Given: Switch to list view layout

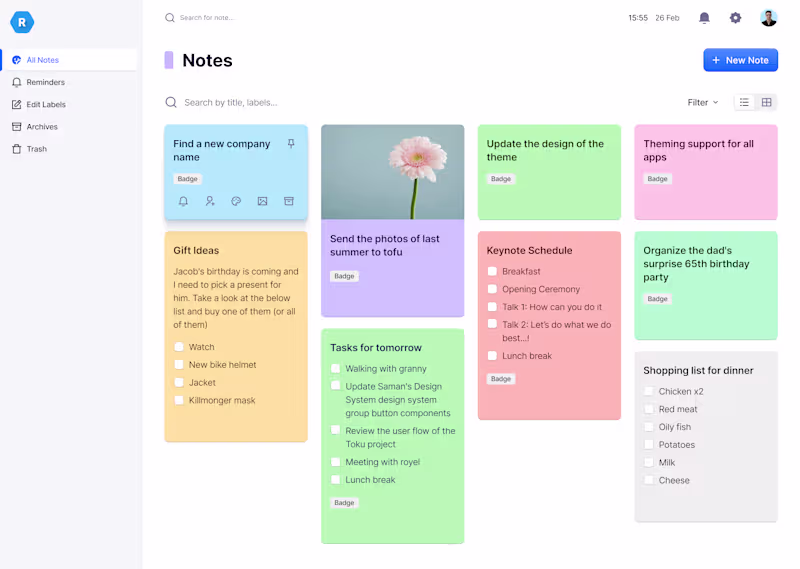Looking at the screenshot, I should click(x=744, y=102).
